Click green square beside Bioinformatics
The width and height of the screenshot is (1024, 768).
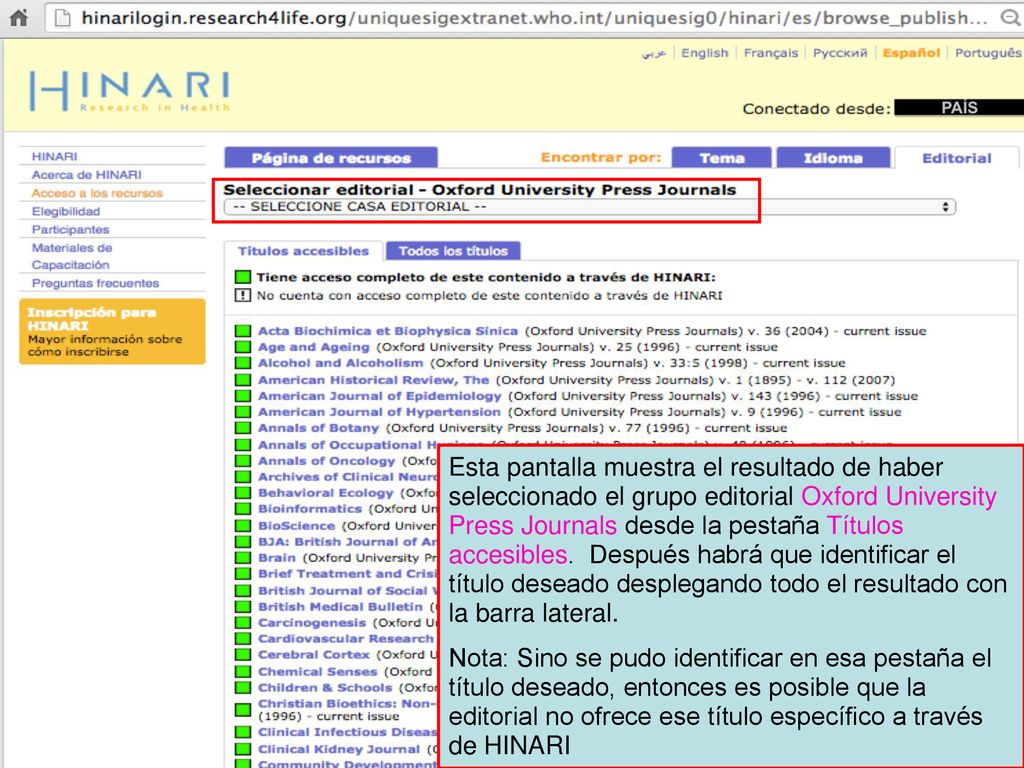243,509
